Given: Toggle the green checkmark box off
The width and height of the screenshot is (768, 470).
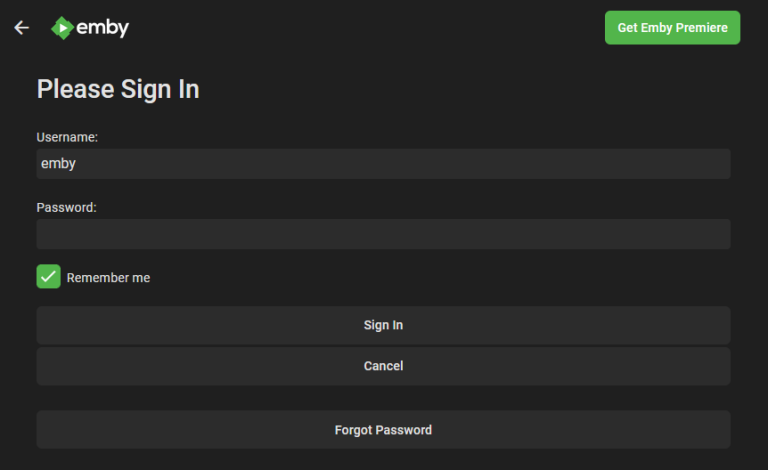Looking at the screenshot, I should click(48, 277).
